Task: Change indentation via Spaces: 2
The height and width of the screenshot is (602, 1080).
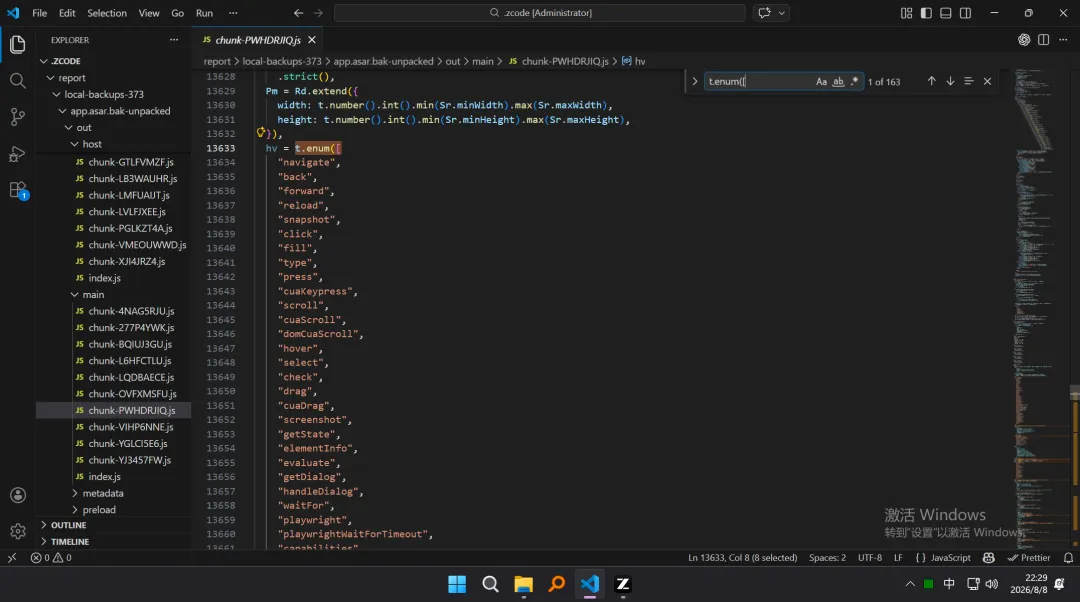Action: pyautogui.click(x=827, y=558)
